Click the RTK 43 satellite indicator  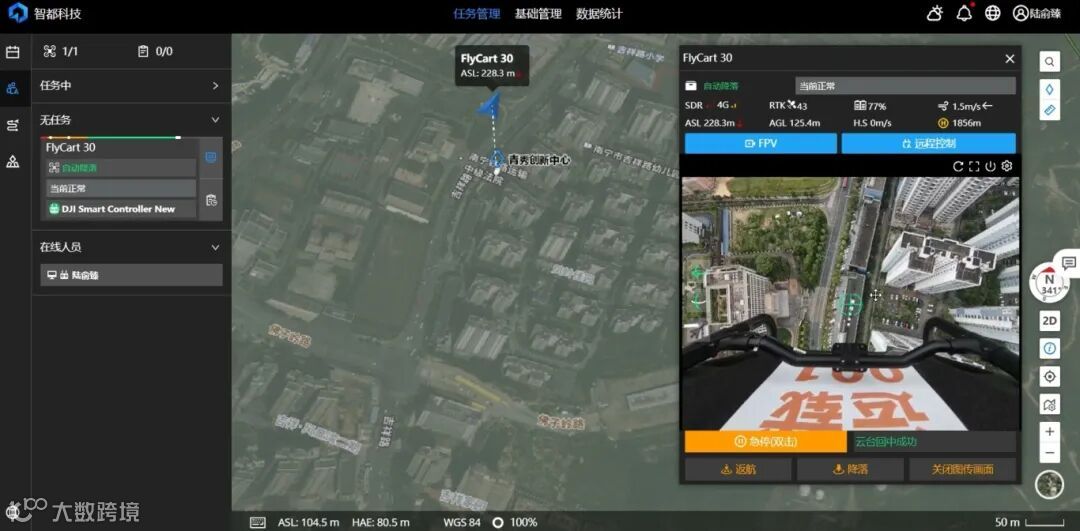pos(788,106)
